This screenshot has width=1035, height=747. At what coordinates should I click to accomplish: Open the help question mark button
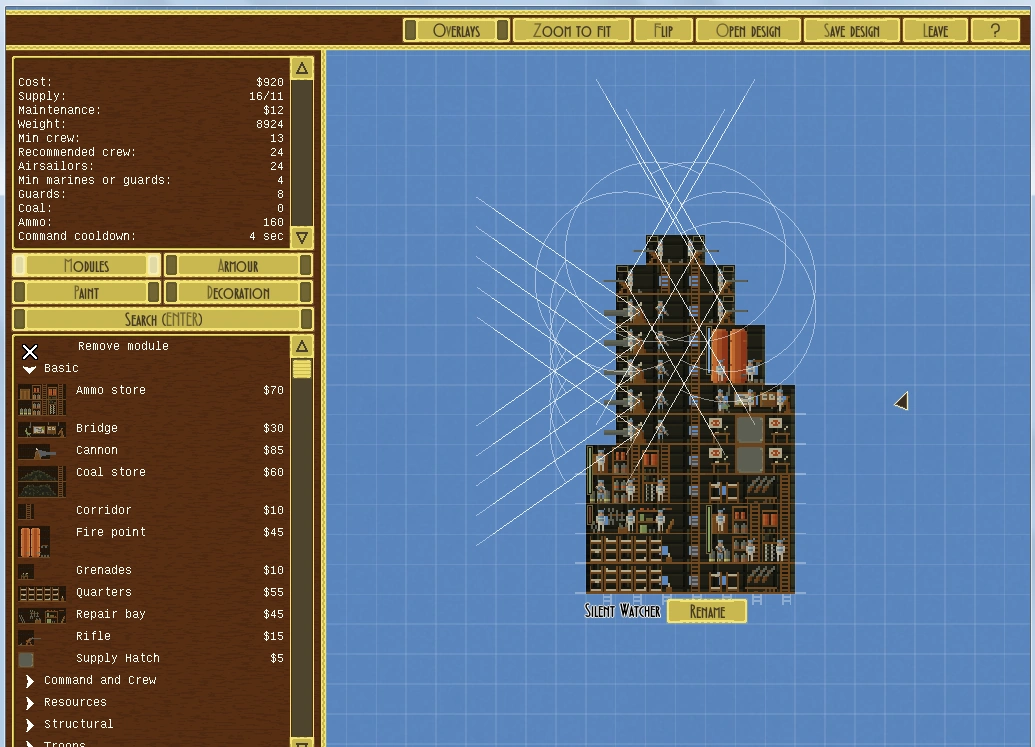(x=995, y=30)
